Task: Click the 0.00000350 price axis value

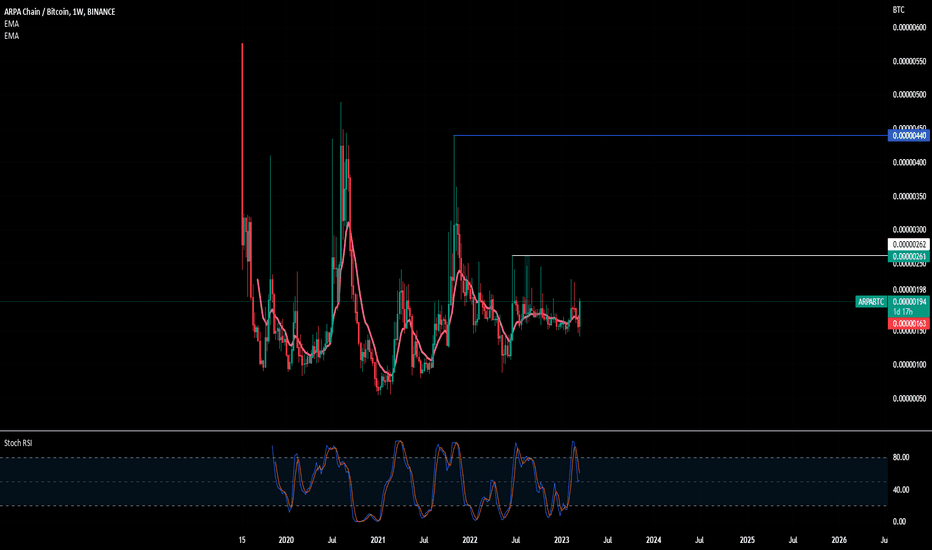Action: pyautogui.click(x=909, y=196)
